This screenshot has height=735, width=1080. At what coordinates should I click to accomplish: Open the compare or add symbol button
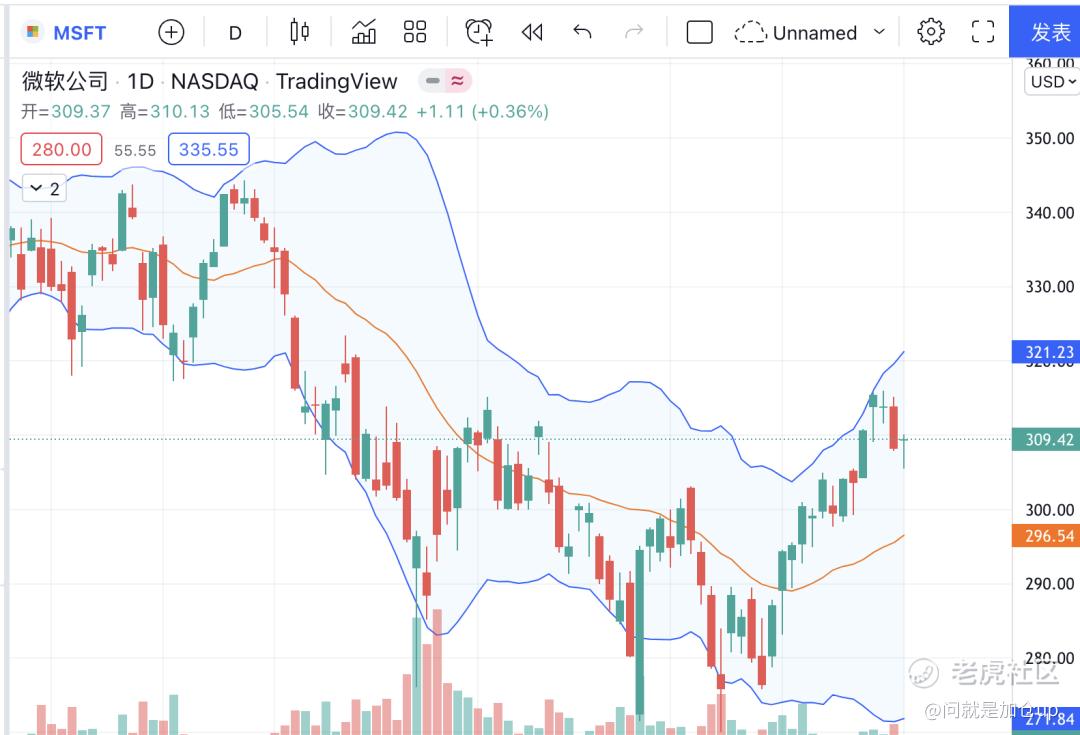pyautogui.click(x=171, y=32)
